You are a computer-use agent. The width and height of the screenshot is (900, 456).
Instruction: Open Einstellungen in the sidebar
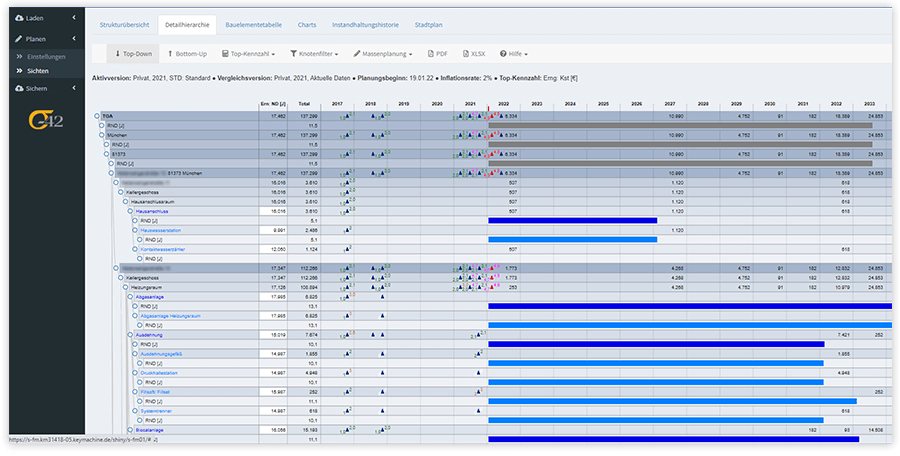click(x=47, y=57)
